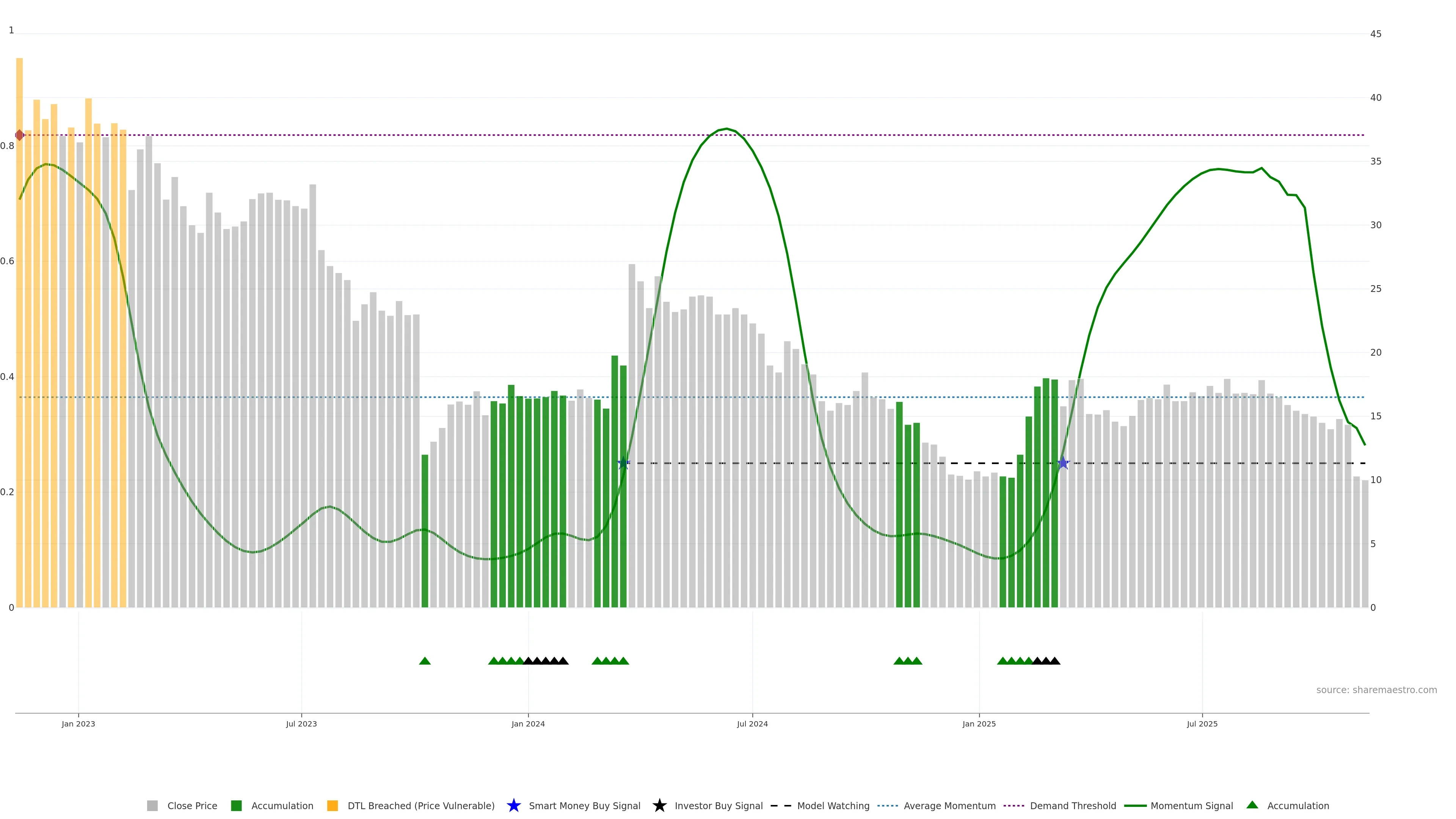Viewport: 1456px width, 819px height.
Task: Click the Jul 2025 axis label
Action: (1202, 723)
